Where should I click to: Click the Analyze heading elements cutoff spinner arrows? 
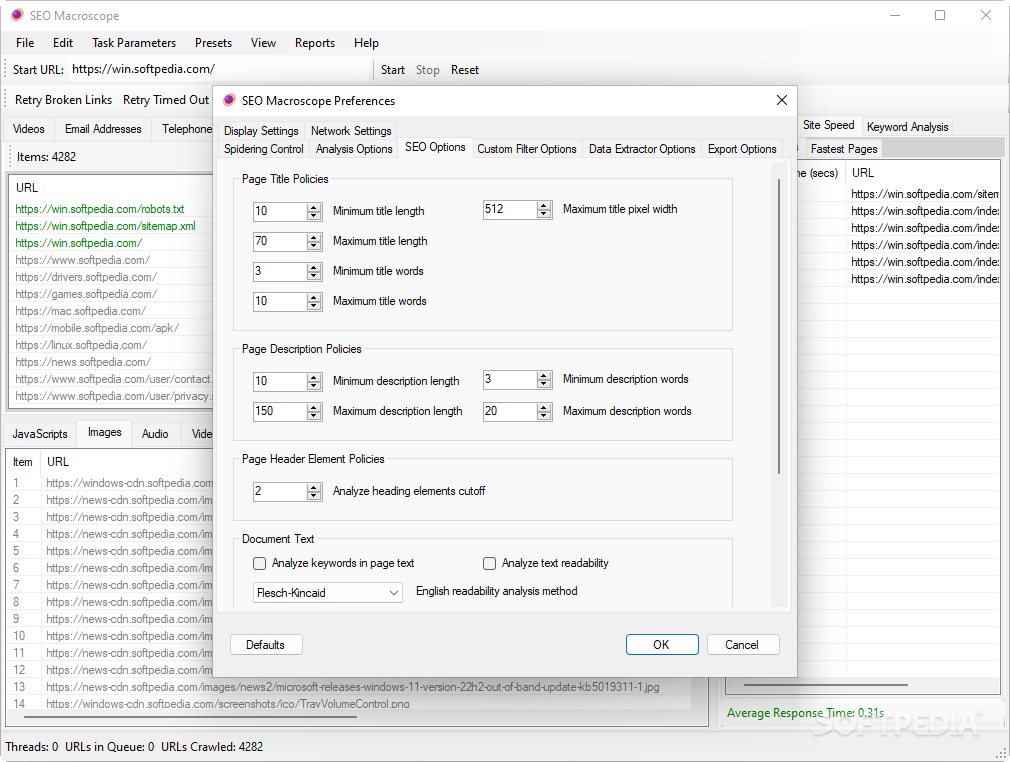[x=314, y=491]
